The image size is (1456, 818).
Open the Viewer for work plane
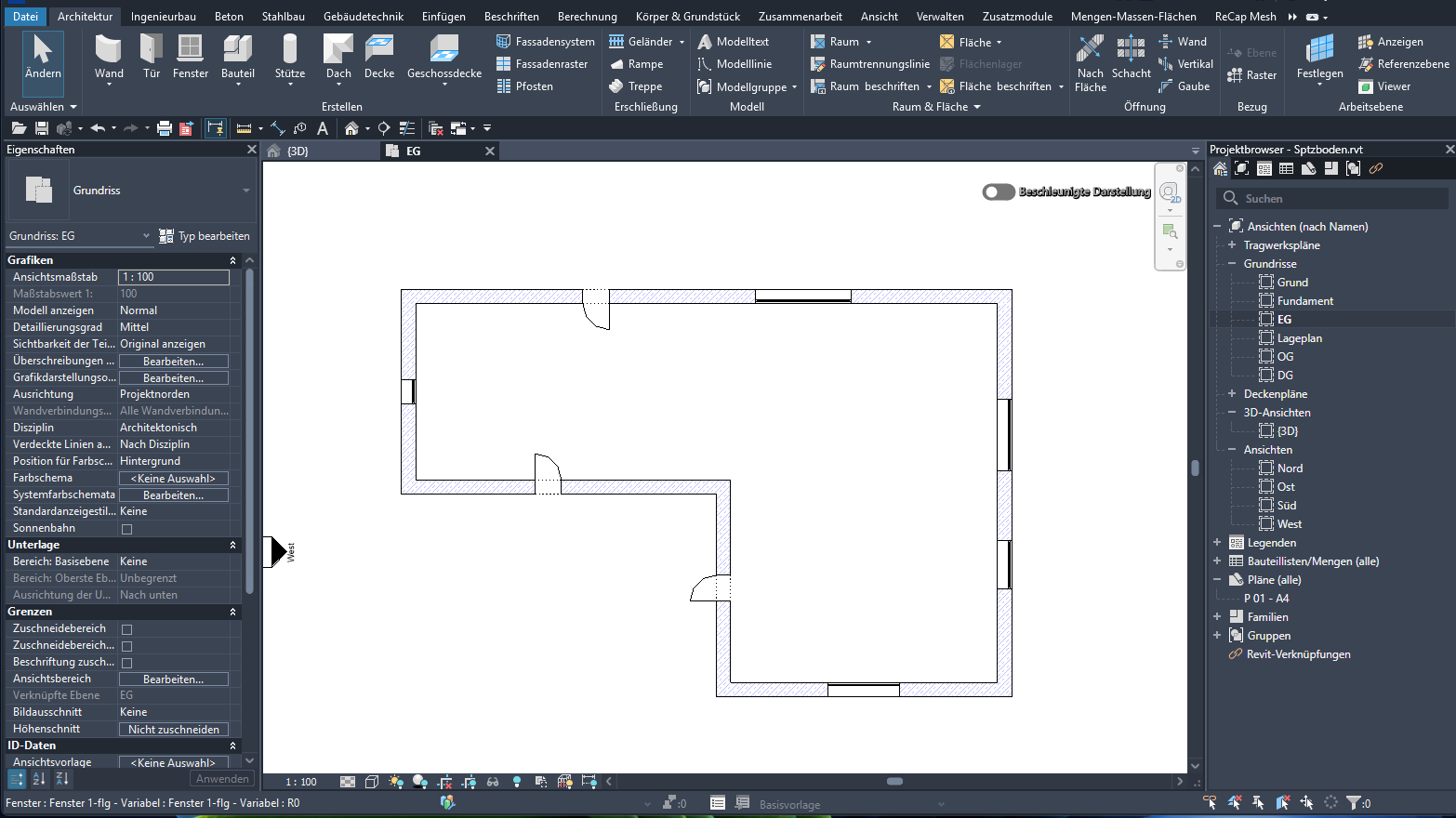click(1384, 86)
